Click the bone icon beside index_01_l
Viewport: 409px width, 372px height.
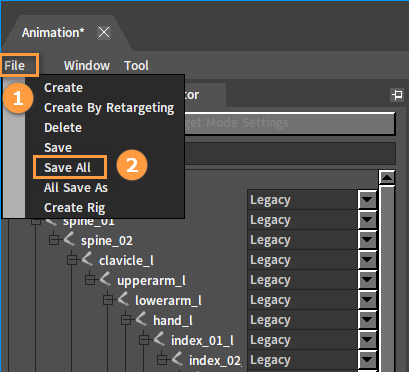pos(159,339)
